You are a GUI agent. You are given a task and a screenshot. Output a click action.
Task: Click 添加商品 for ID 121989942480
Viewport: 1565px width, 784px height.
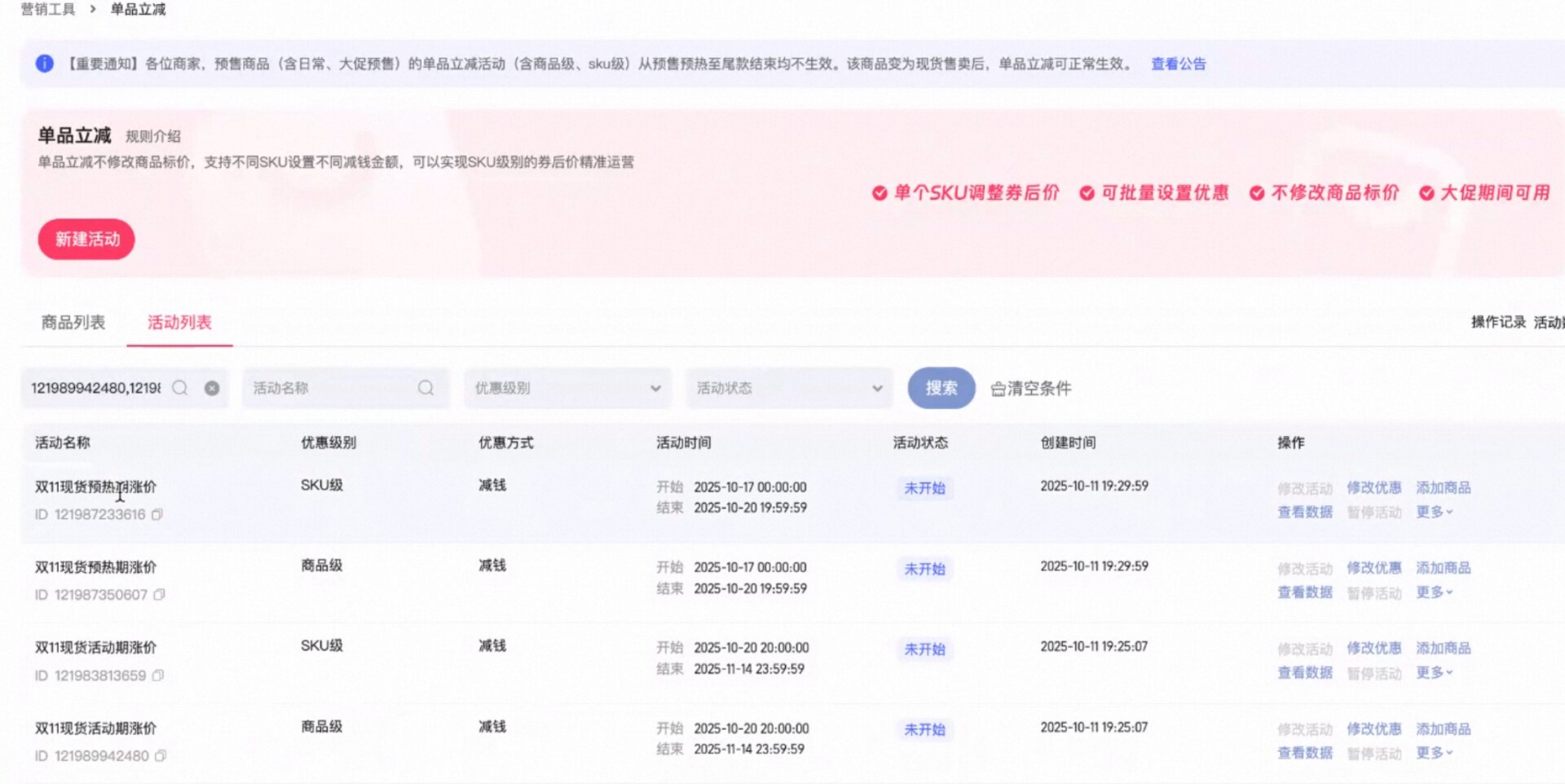[x=1444, y=729]
